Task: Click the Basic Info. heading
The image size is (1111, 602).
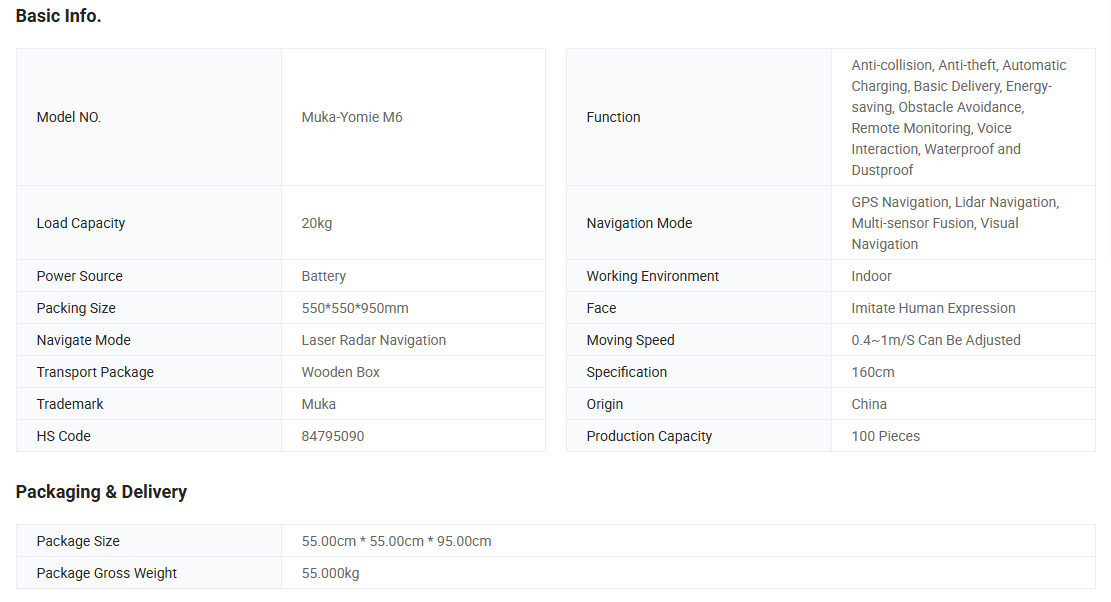Action: click(x=58, y=16)
